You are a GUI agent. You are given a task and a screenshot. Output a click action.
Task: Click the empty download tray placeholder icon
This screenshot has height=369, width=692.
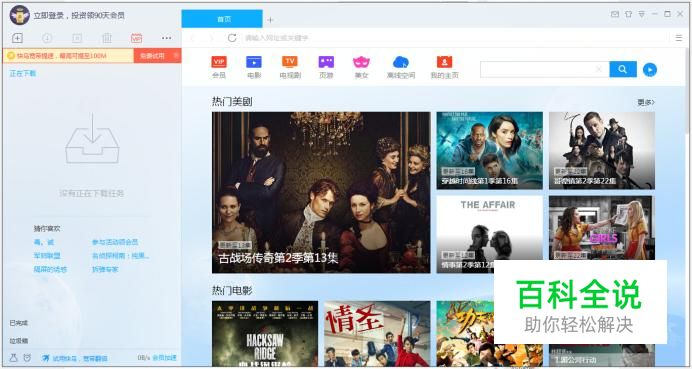pos(92,139)
